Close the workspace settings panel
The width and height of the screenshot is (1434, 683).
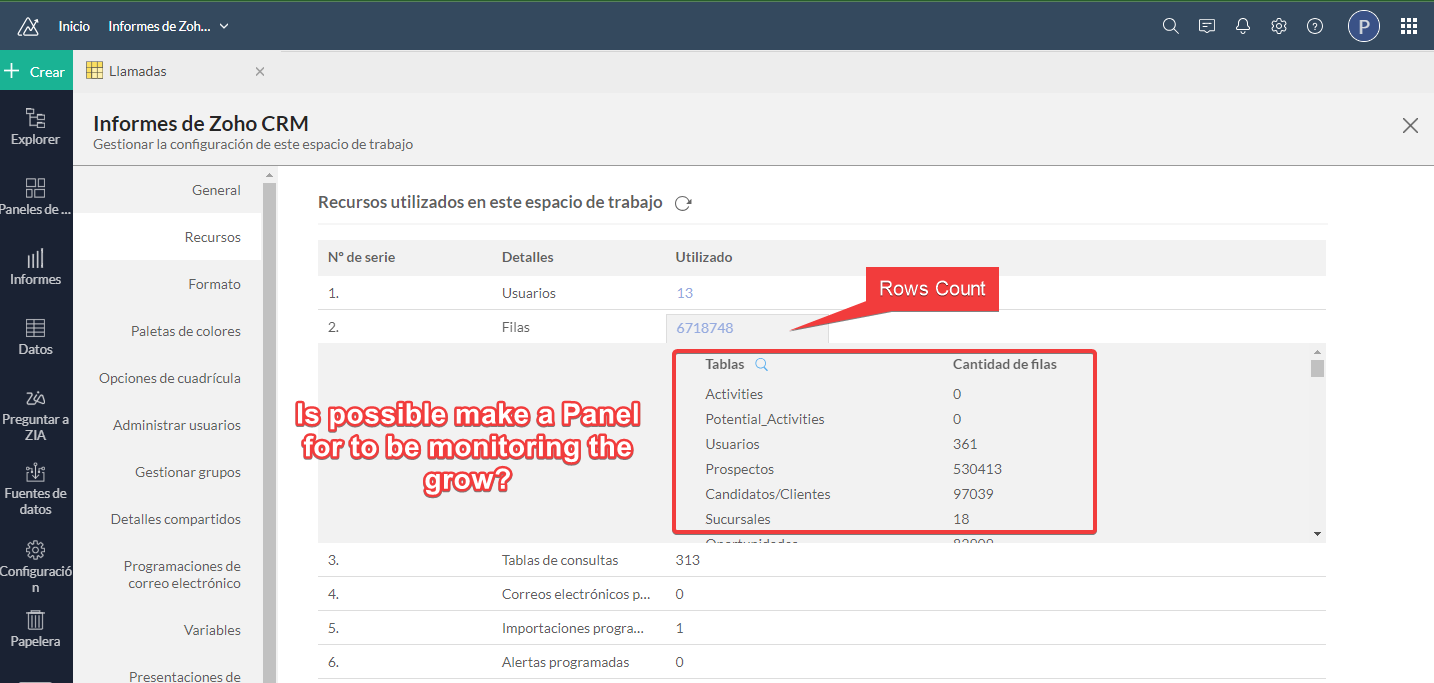[1410, 125]
